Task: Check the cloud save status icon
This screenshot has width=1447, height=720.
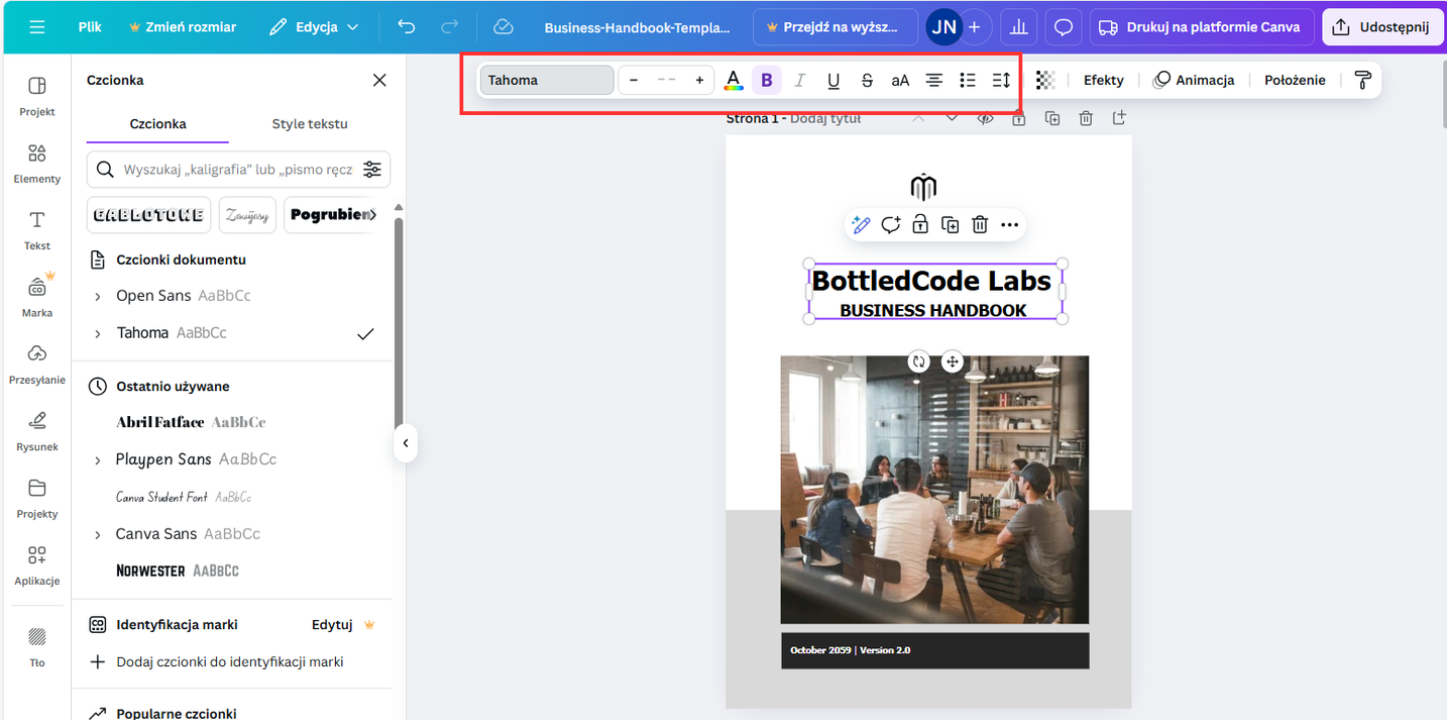Action: coord(503,27)
